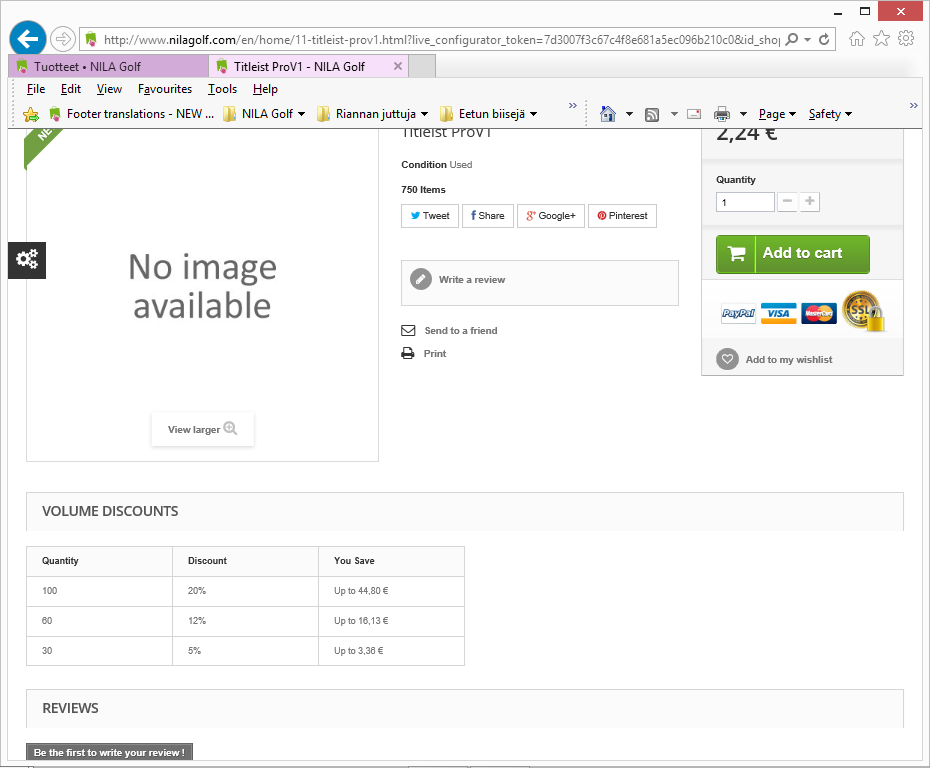Open the Safety dropdown menu
This screenshot has width=930, height=768.
point(830,114)
